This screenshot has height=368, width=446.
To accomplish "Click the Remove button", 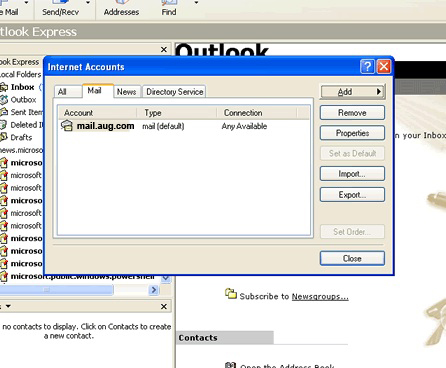I will pos(352,113).
